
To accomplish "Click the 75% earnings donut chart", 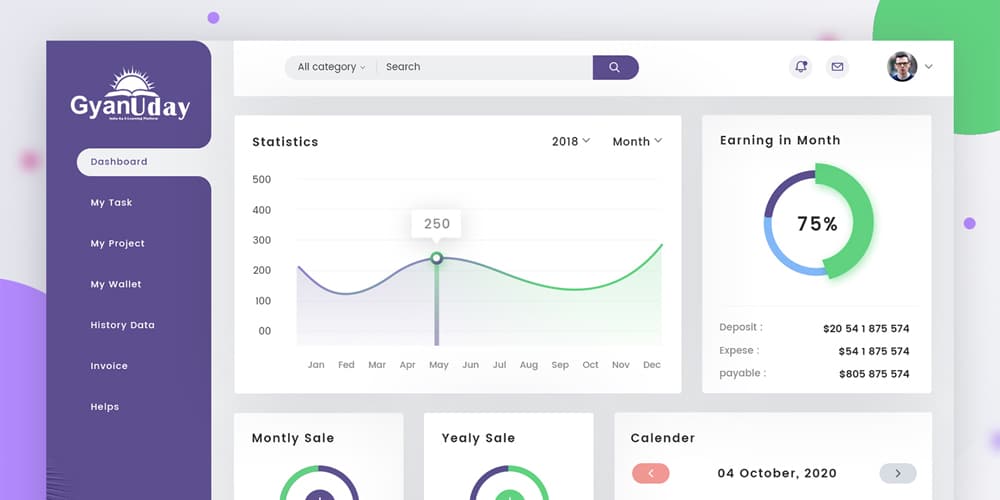I will coord(818,223).
